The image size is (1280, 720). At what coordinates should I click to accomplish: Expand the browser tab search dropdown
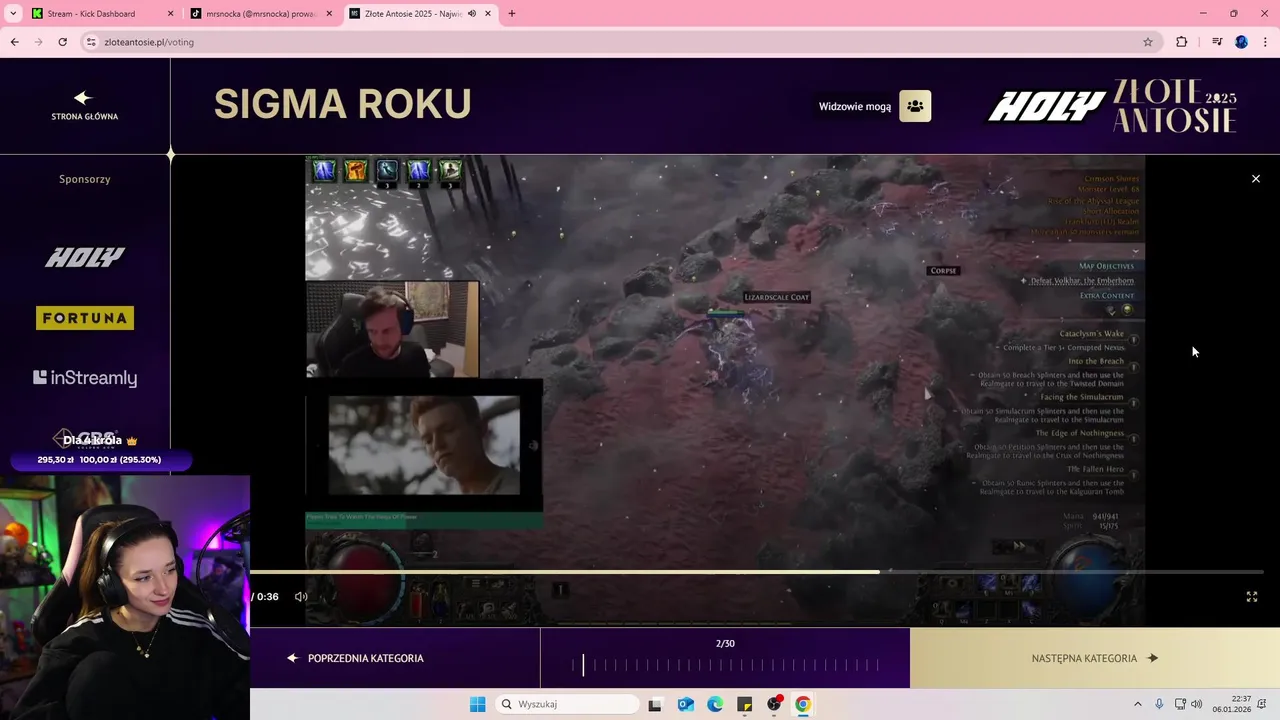[x=13, y=14]
